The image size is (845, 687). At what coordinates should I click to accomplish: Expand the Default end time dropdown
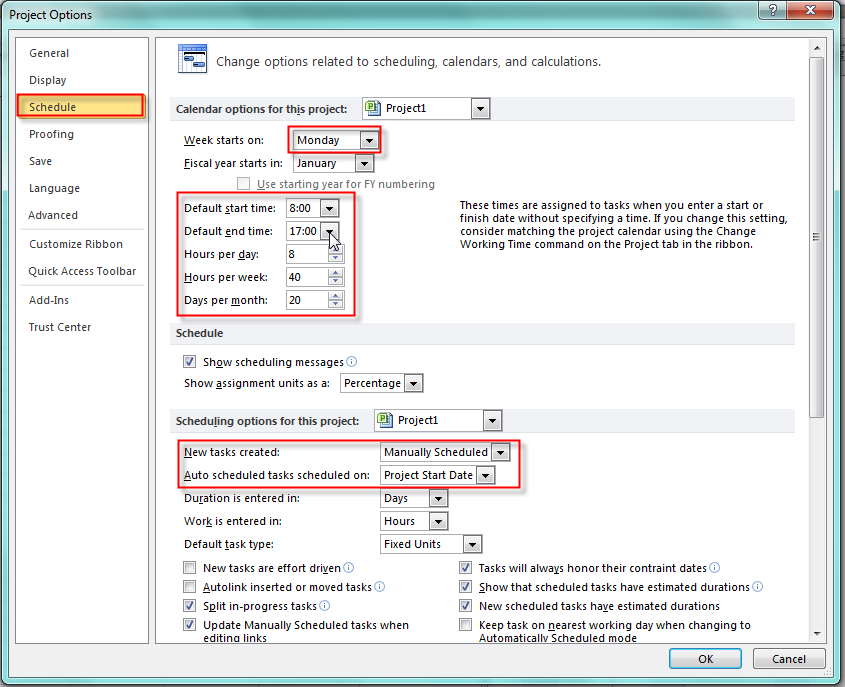click(329, 231)
